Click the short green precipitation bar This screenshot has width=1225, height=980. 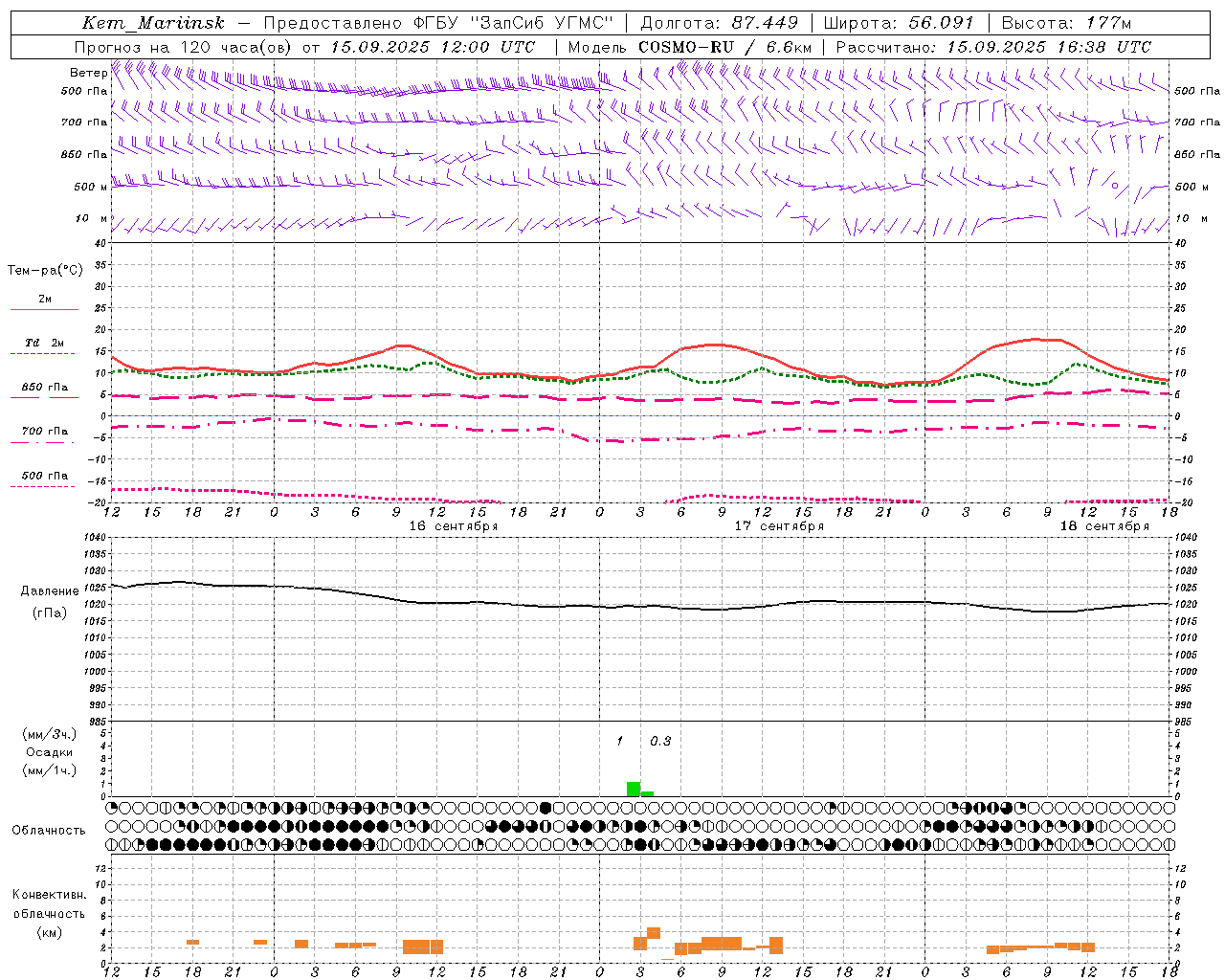tap(647, 794)
